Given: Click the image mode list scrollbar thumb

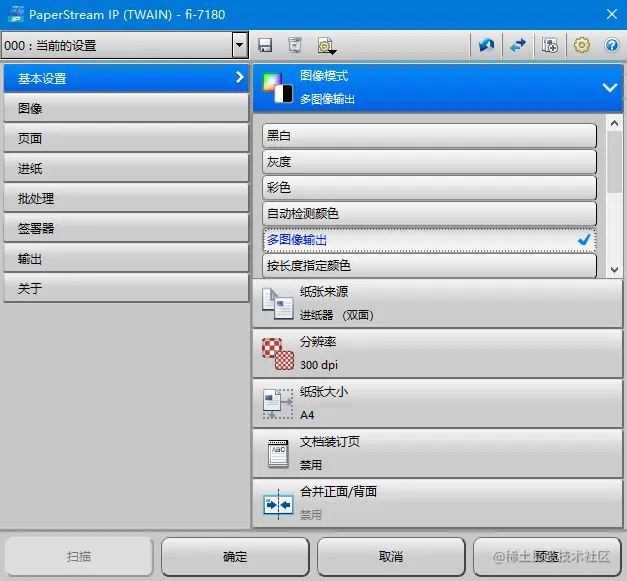Looking at the screenshot, I should point(614,161).
